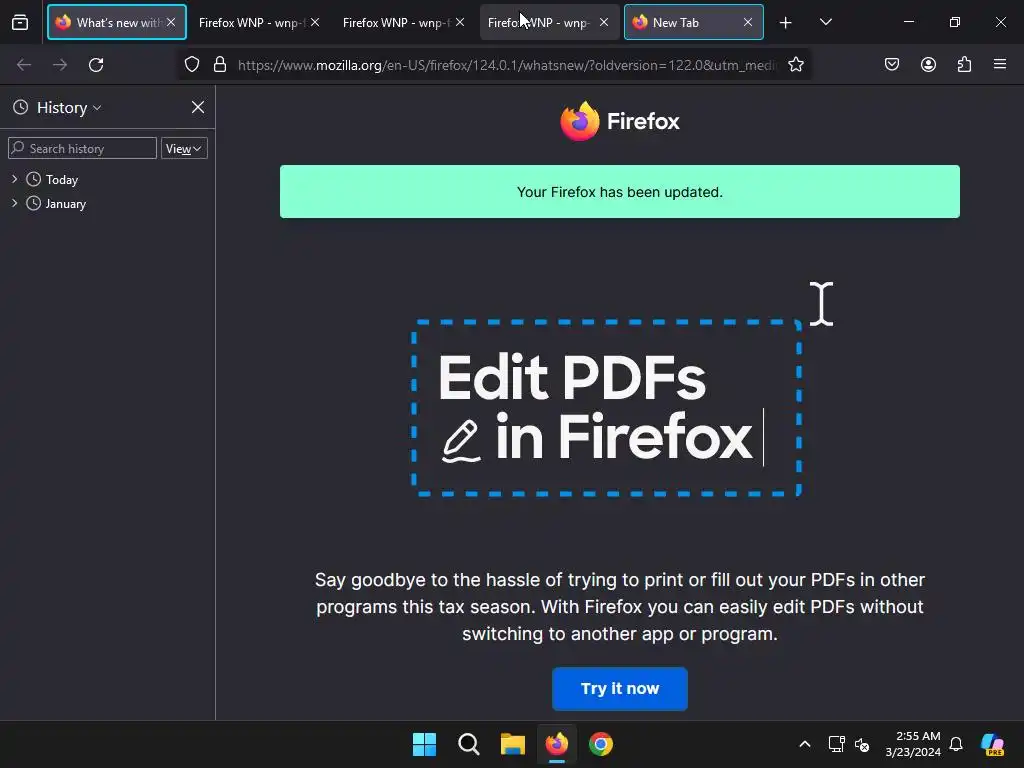Select the January history entry

point(65,204)
